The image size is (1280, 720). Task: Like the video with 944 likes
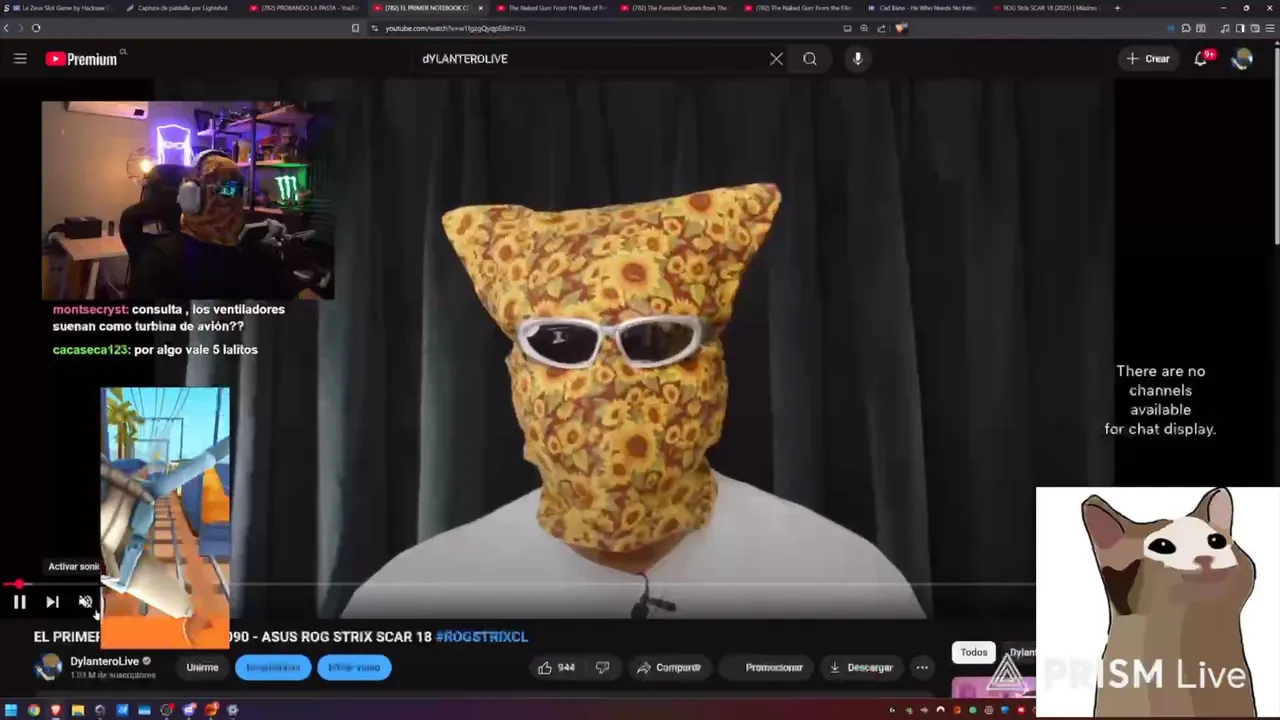click(556, 667)
